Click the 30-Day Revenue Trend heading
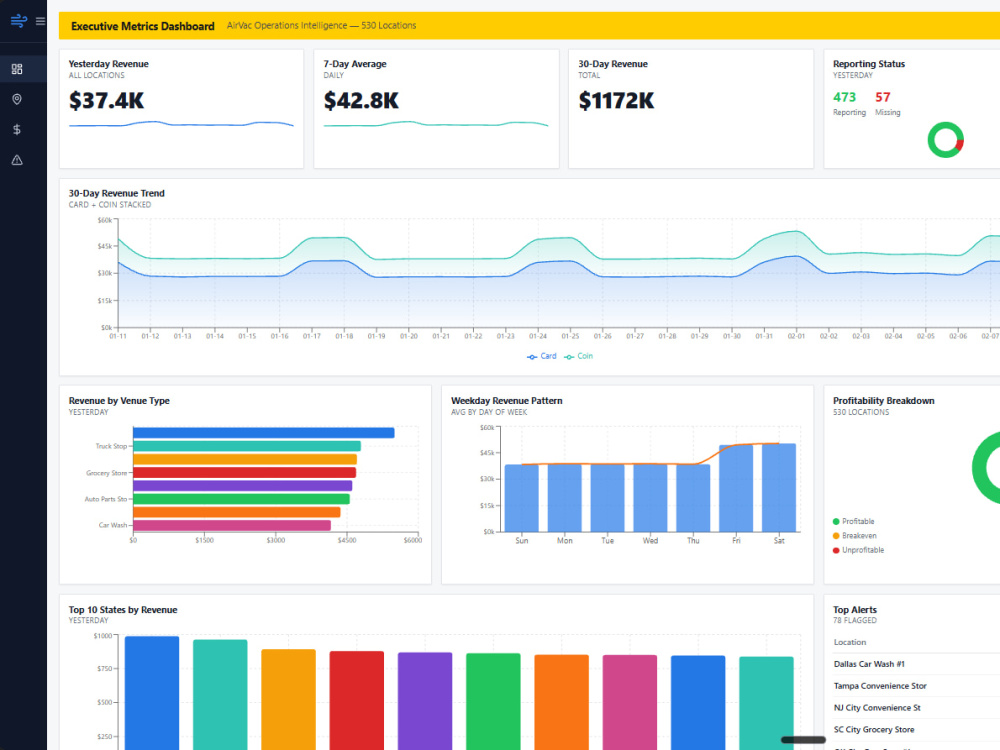The width and height of the screenshot is (1000, 750). pos(117,193)
